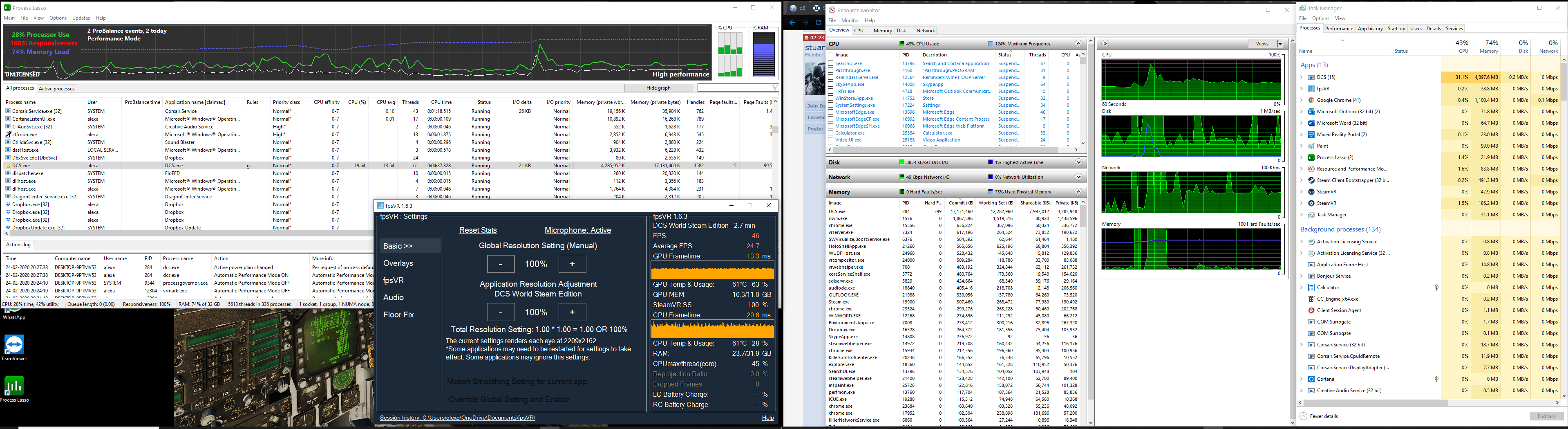Expand the Network section in Resource Monitor
The image size is (1568, 429).
[x=1078, y=177]
